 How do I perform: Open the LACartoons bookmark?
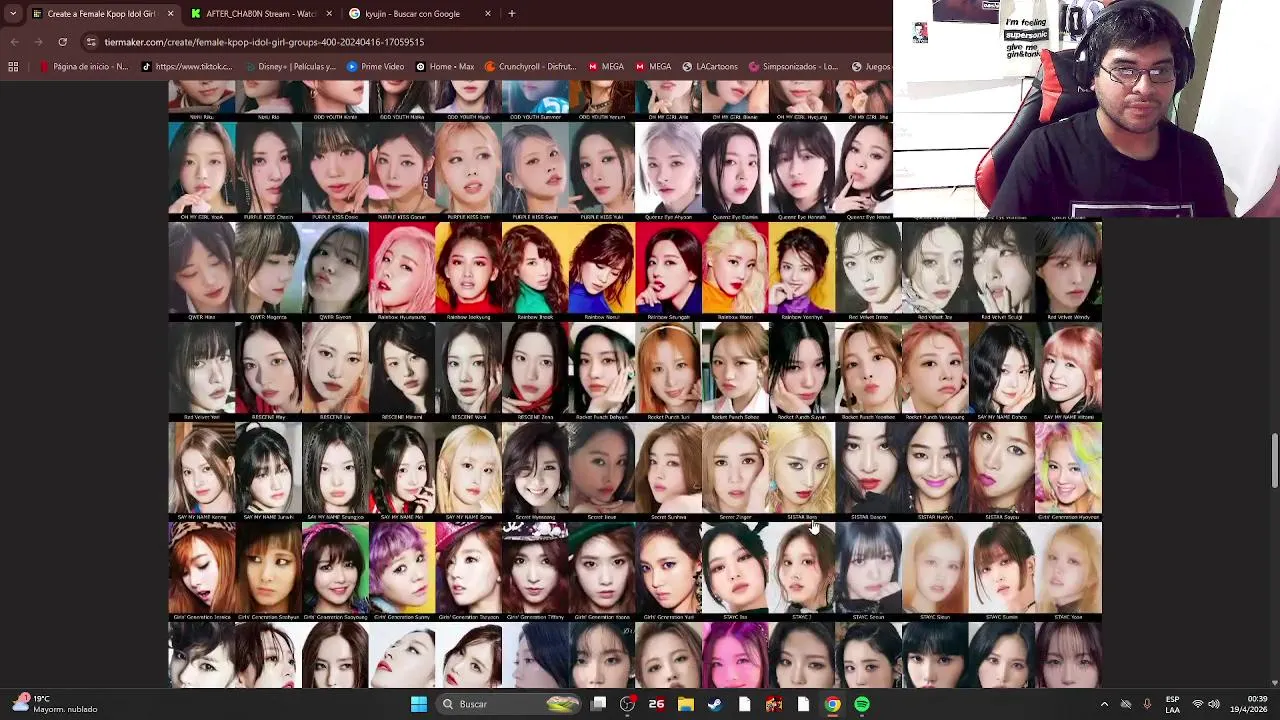(x=710, y=67)
